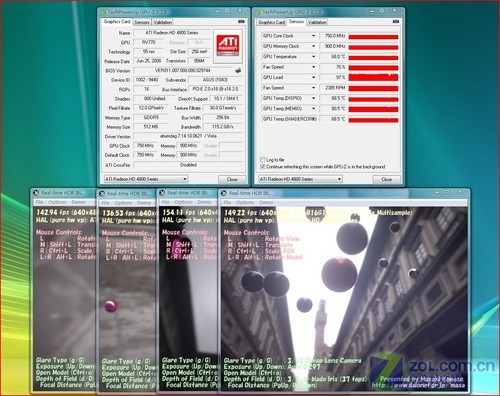
Task: Click the title icon of the 149.22 fps HDR IBL window
Action: 224,193
